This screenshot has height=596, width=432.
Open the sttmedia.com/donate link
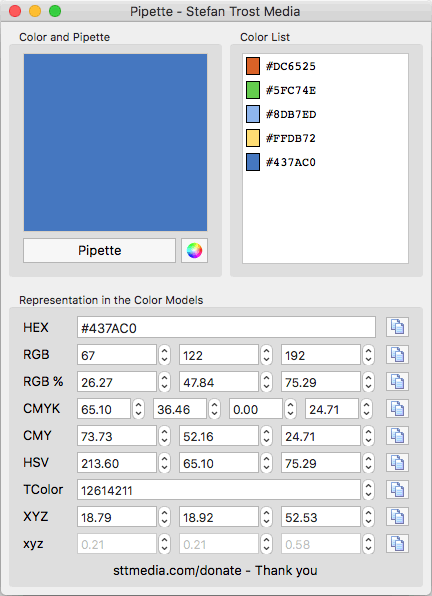[178, 571]
